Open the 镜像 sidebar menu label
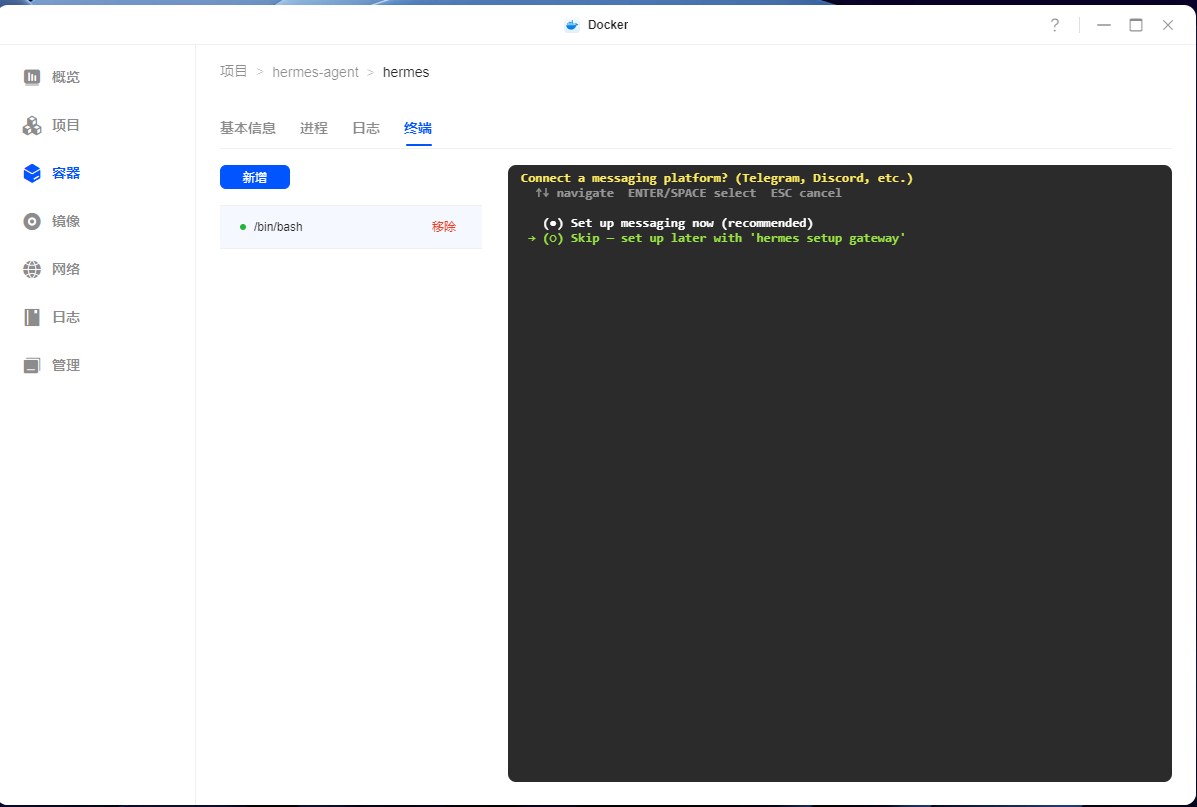Screen dimensions: 1197x807 tap(66, 221)
